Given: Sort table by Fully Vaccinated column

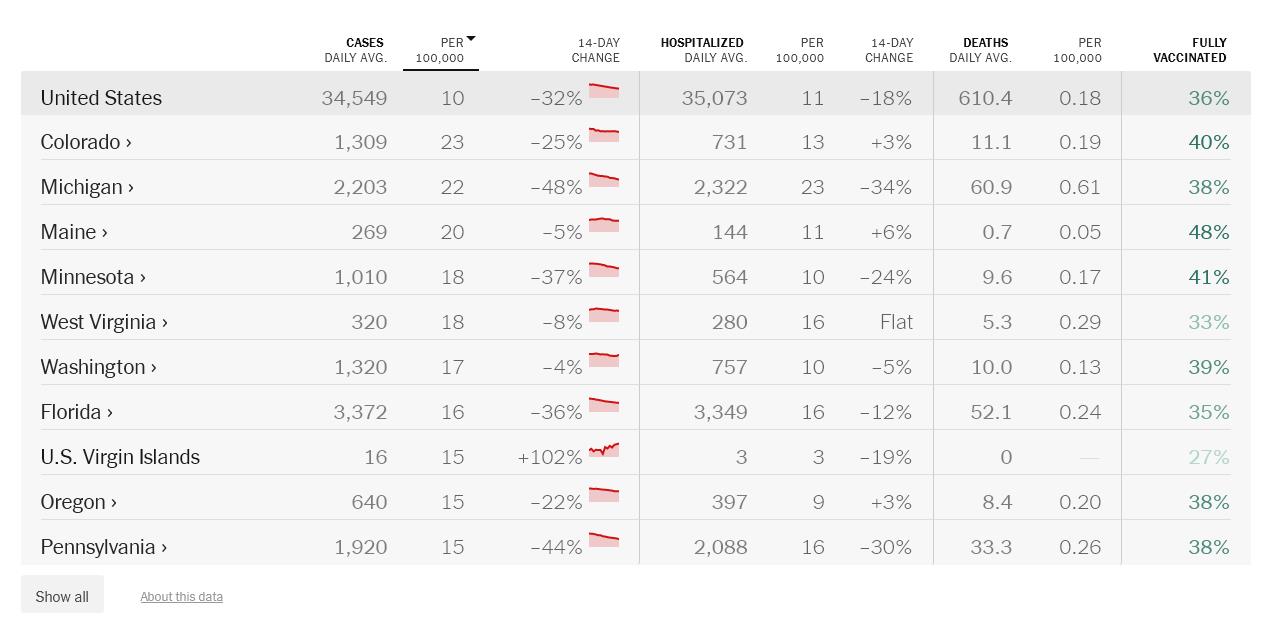Looking at the screenshot, I should coord(1189,50).
